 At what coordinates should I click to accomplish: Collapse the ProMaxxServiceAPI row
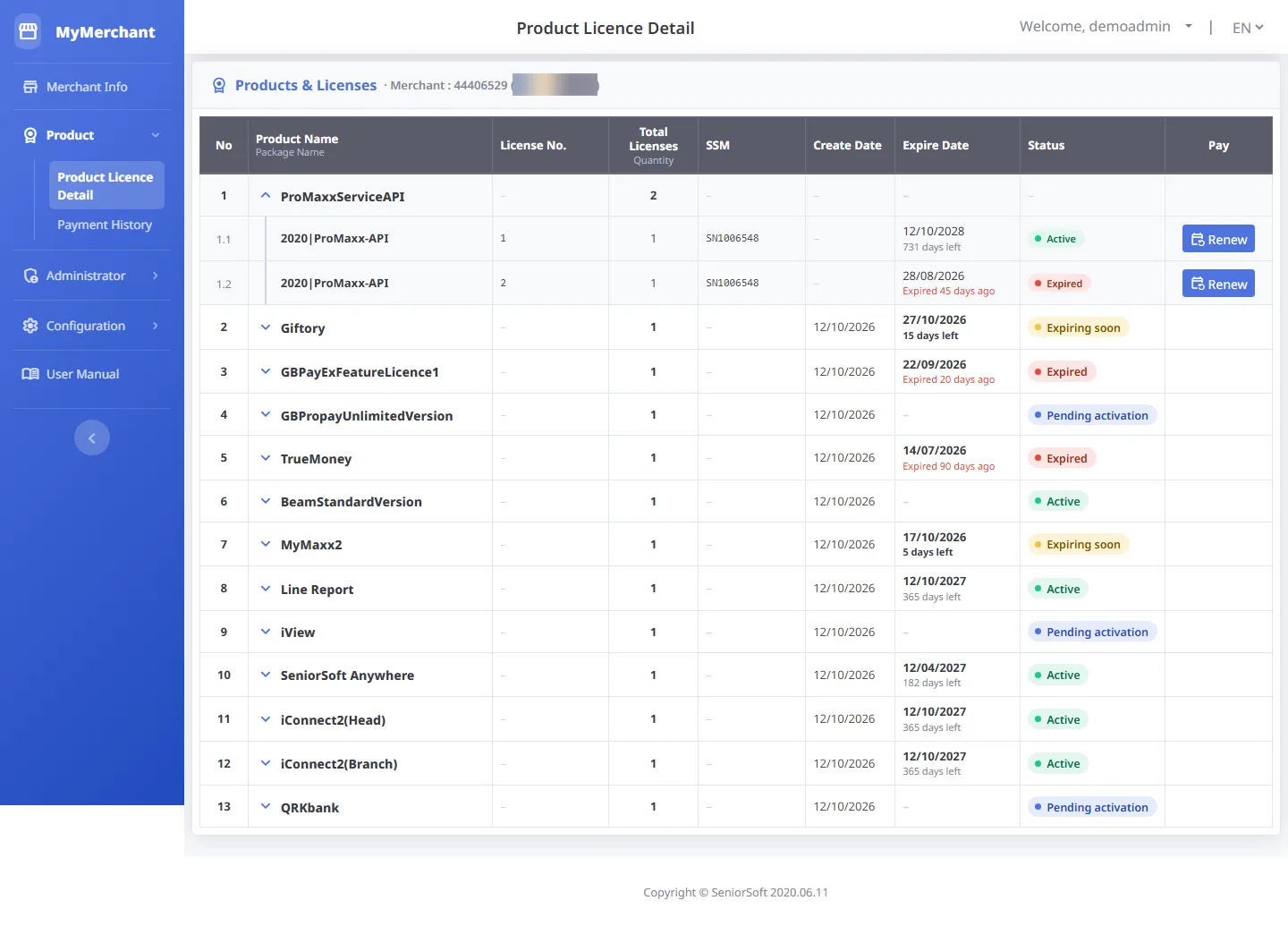(x=266, y=196)
